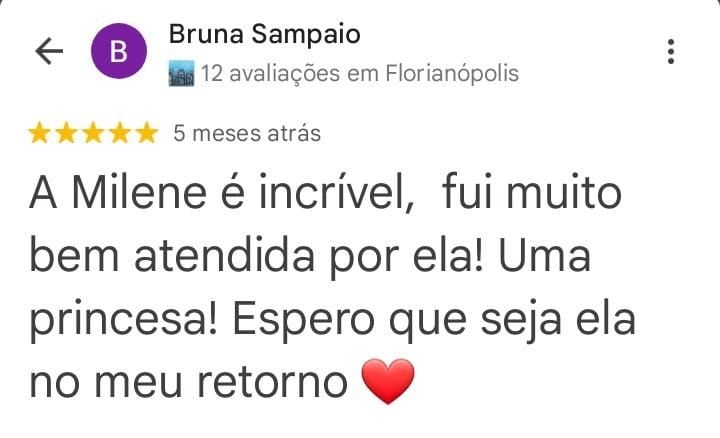Open Bruna Sampaio's reviewer profile name
The width and height of the screenshot is (720, 438).
click(x=264, y=34)
